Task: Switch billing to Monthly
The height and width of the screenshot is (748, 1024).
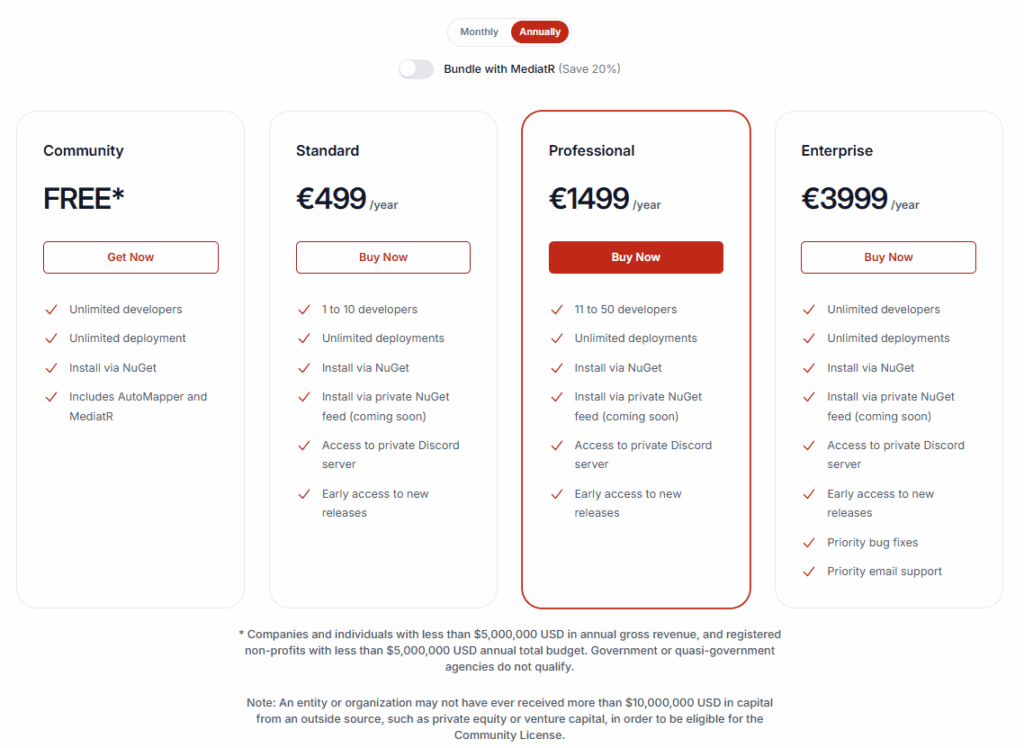Action: [x=479, y=32]
